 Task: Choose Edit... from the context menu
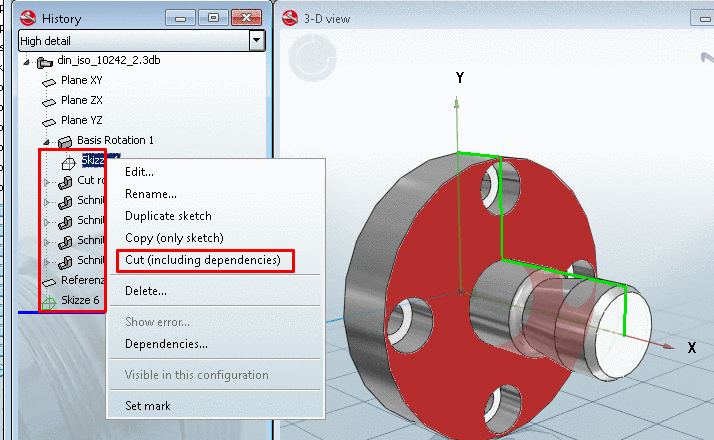click(x=139, y=172)
